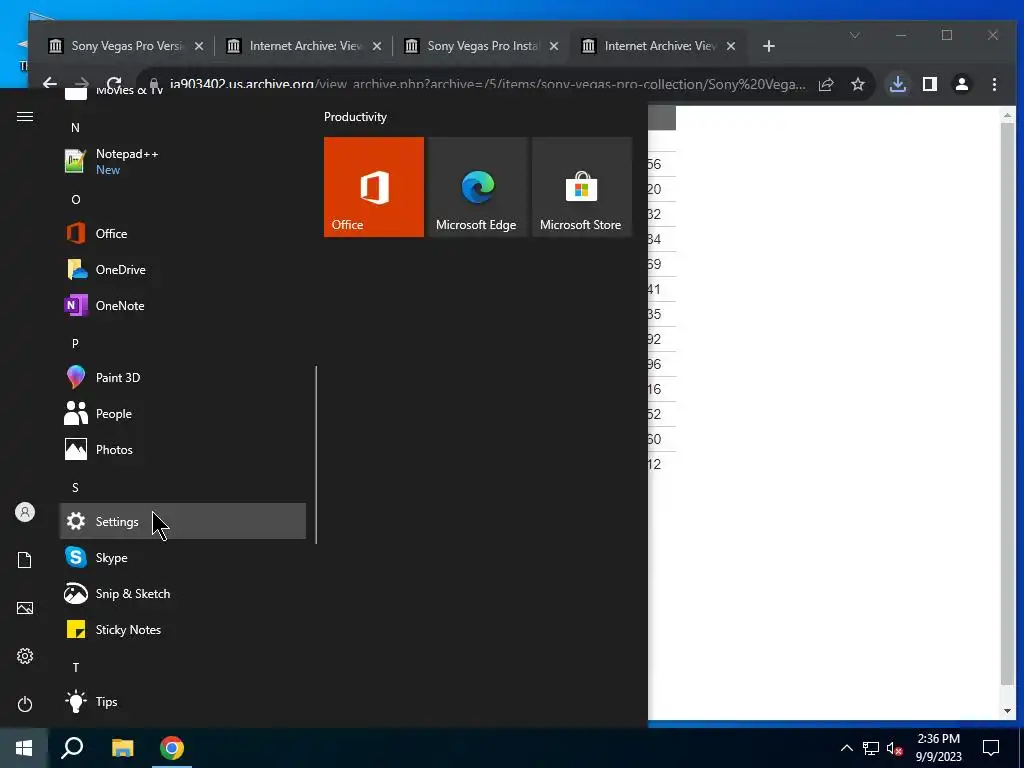Switch to Chrome from the taskbar

click(x=172, y=748)
